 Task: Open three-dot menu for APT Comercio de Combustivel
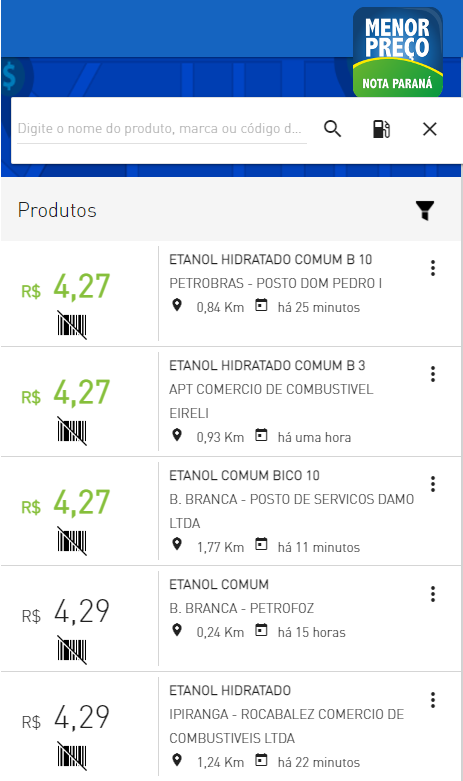(x=433, y=374)
